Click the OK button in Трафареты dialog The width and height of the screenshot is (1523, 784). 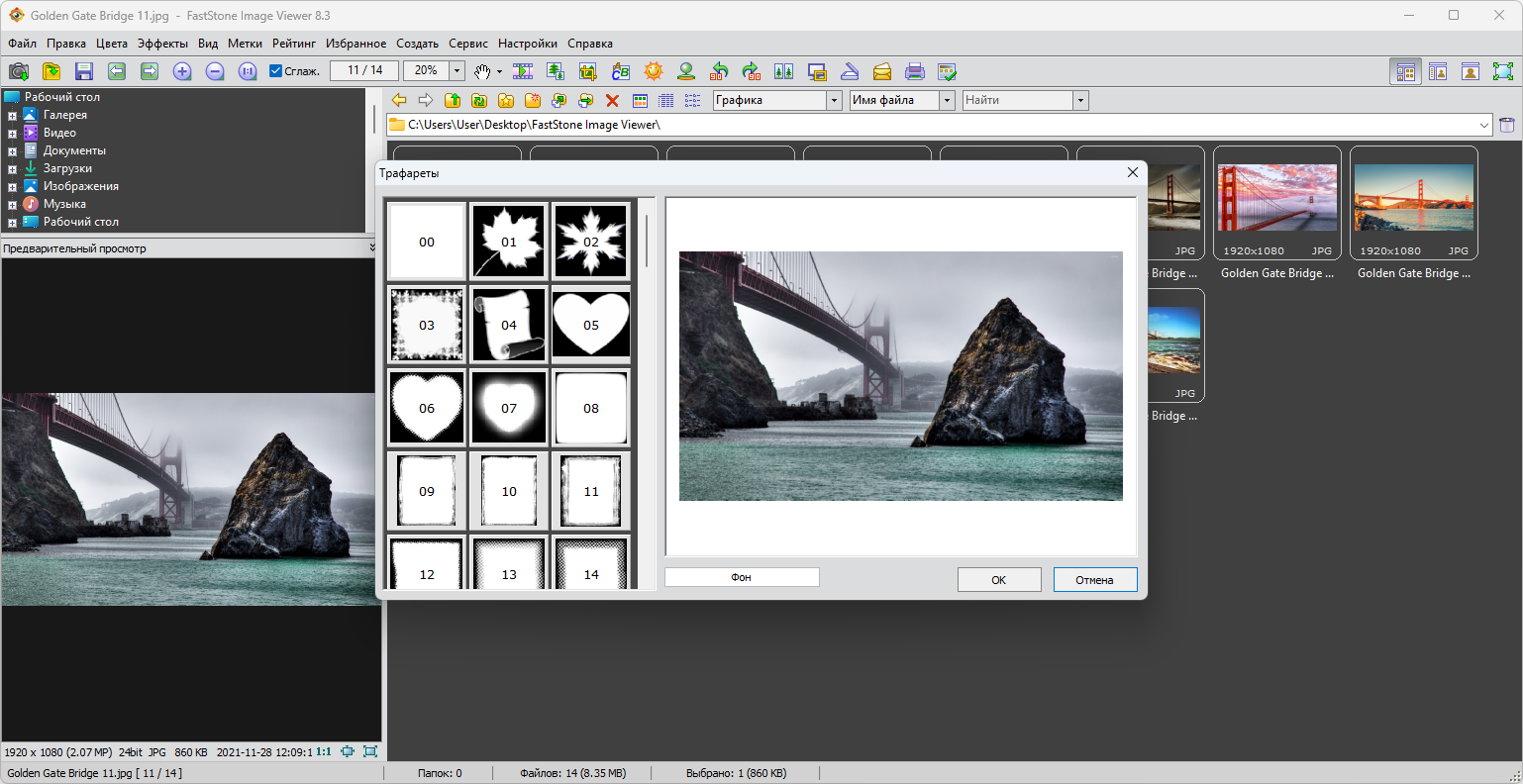(998, 580)
